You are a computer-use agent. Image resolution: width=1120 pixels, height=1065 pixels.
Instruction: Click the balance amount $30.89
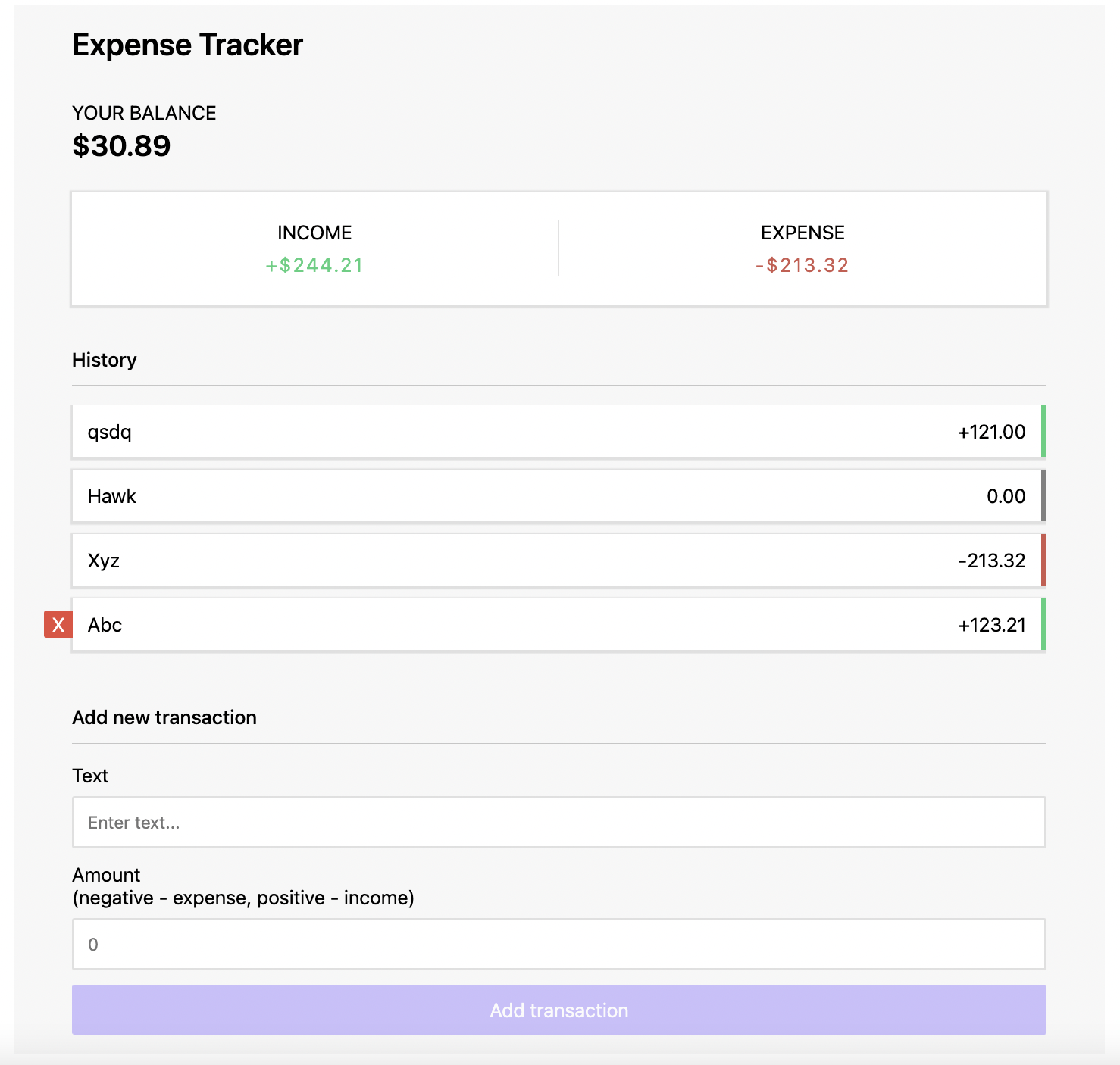point(121,145)
